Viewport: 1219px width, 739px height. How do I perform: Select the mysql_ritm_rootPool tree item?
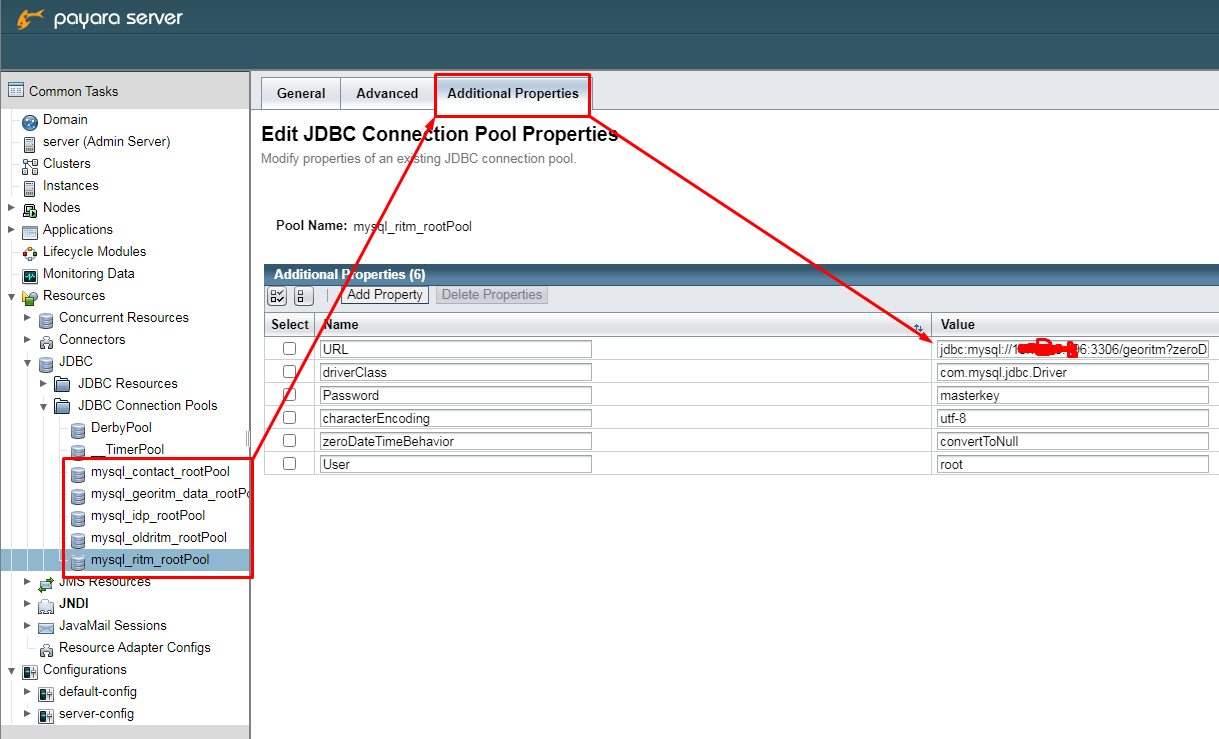[150, 560]
